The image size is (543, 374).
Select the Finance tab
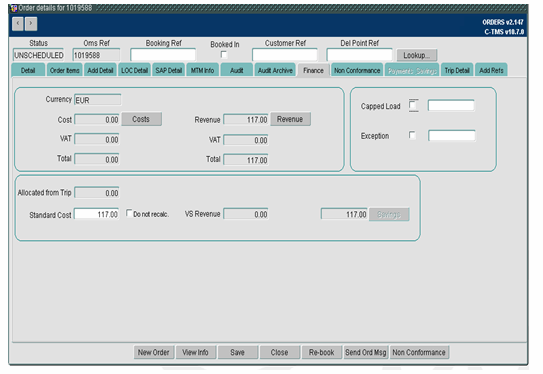coord(313,70)
